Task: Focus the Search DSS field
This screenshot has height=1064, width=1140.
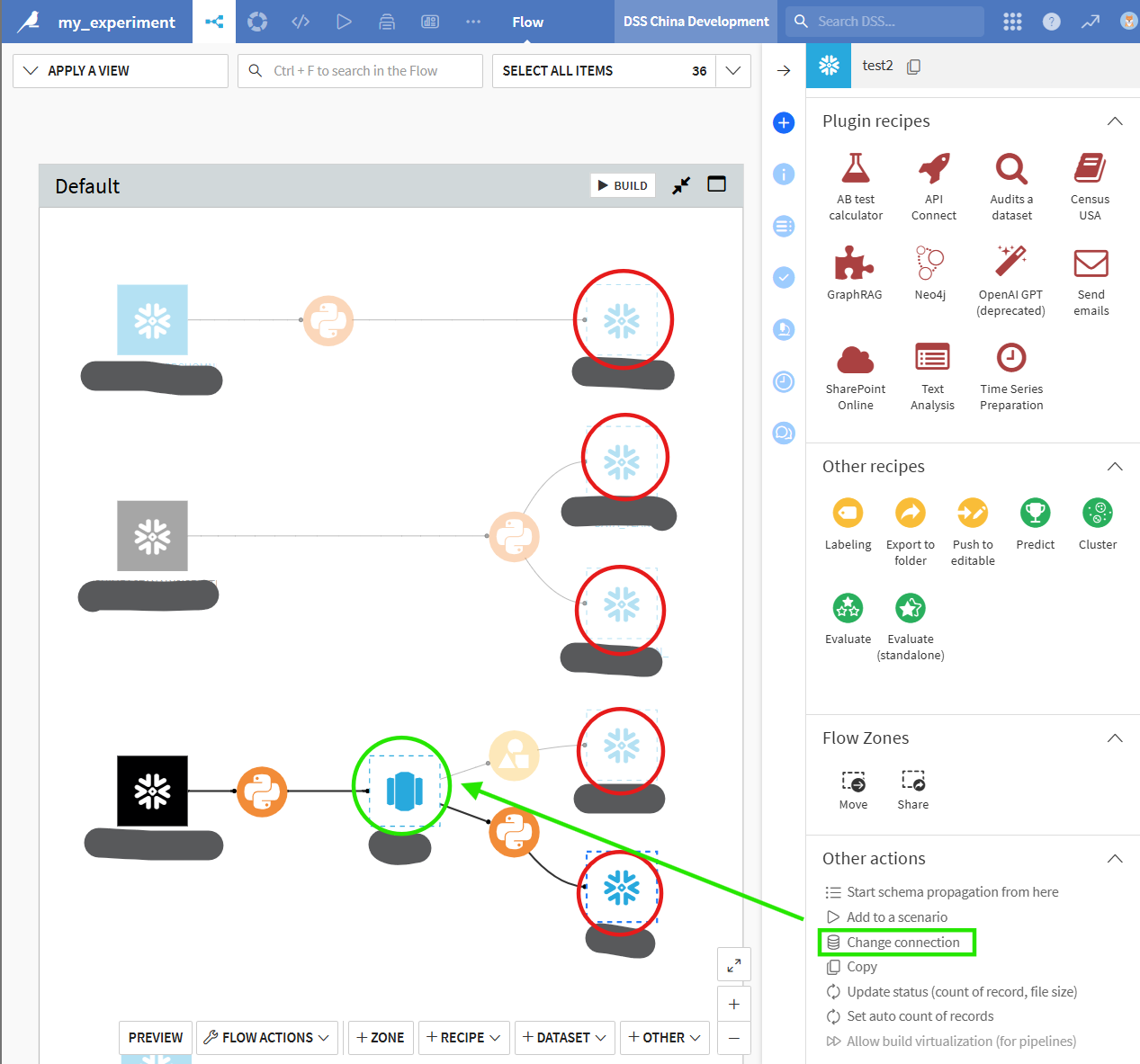Action: pyautogui.click(x=884, y=22)
